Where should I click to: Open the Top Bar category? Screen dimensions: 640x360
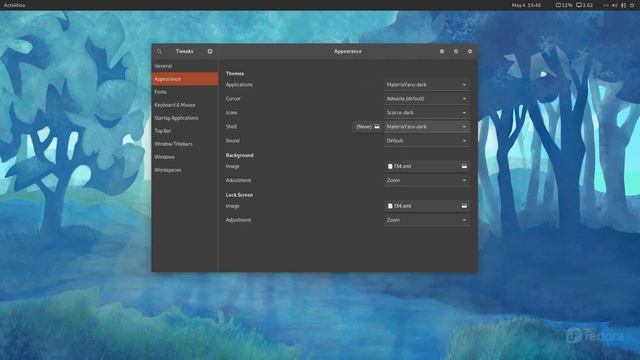pyautogui.click(x=185, y=131)
